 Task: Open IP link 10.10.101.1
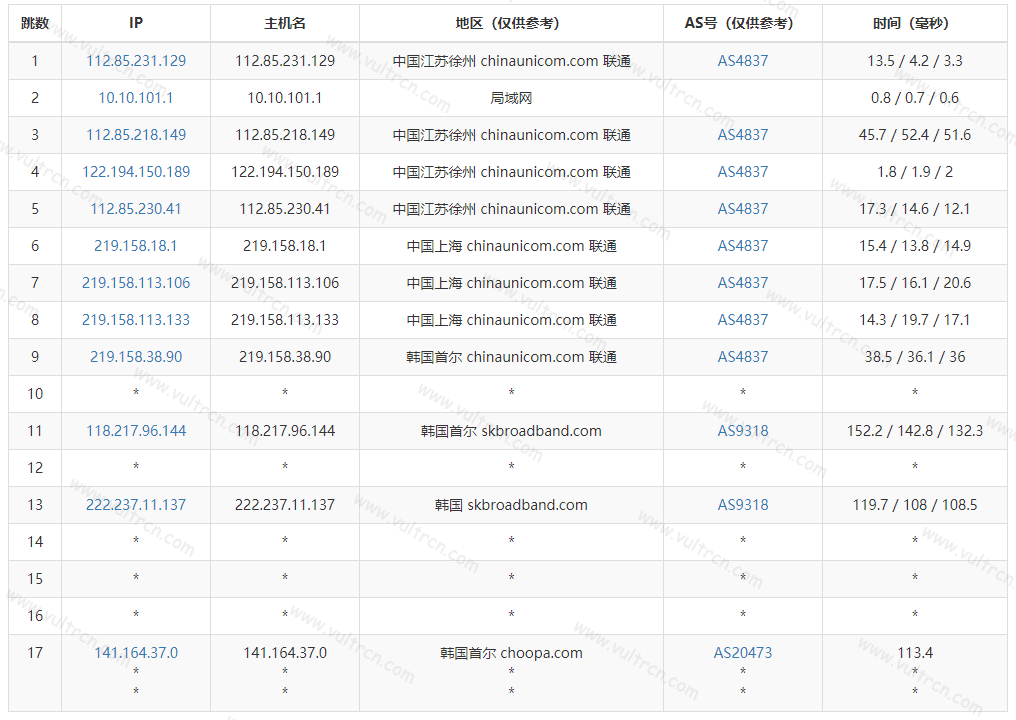point(136,98)
